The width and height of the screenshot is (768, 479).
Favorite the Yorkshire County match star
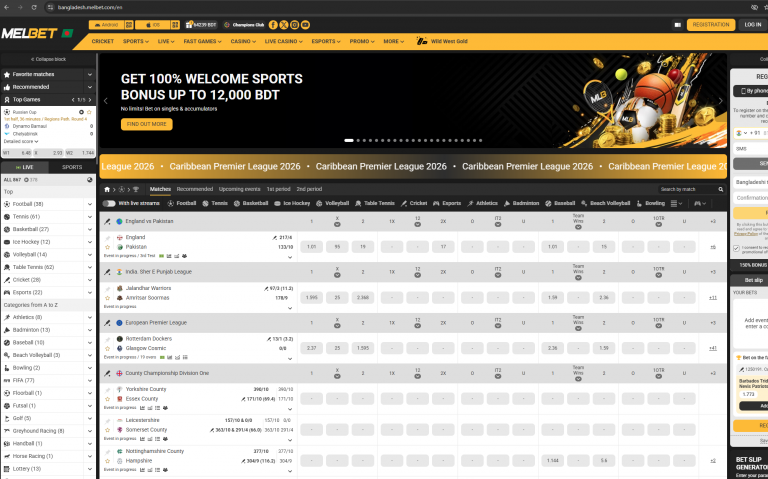coord(107,399)
